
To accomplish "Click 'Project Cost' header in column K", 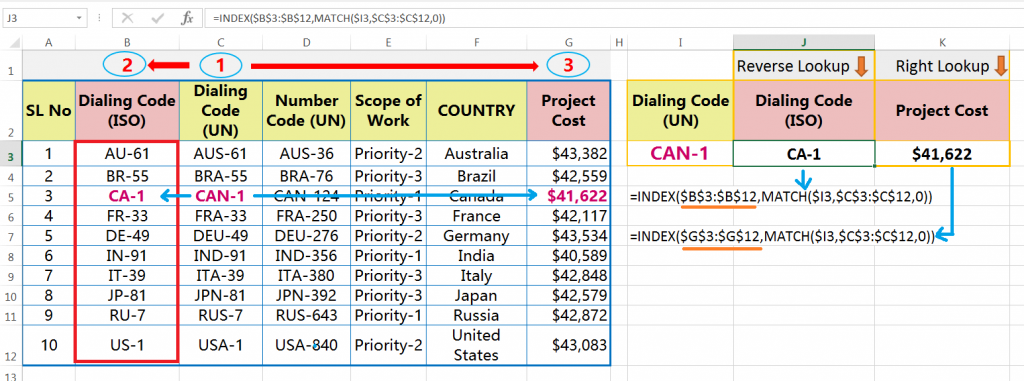I will [x=943, y=110].
